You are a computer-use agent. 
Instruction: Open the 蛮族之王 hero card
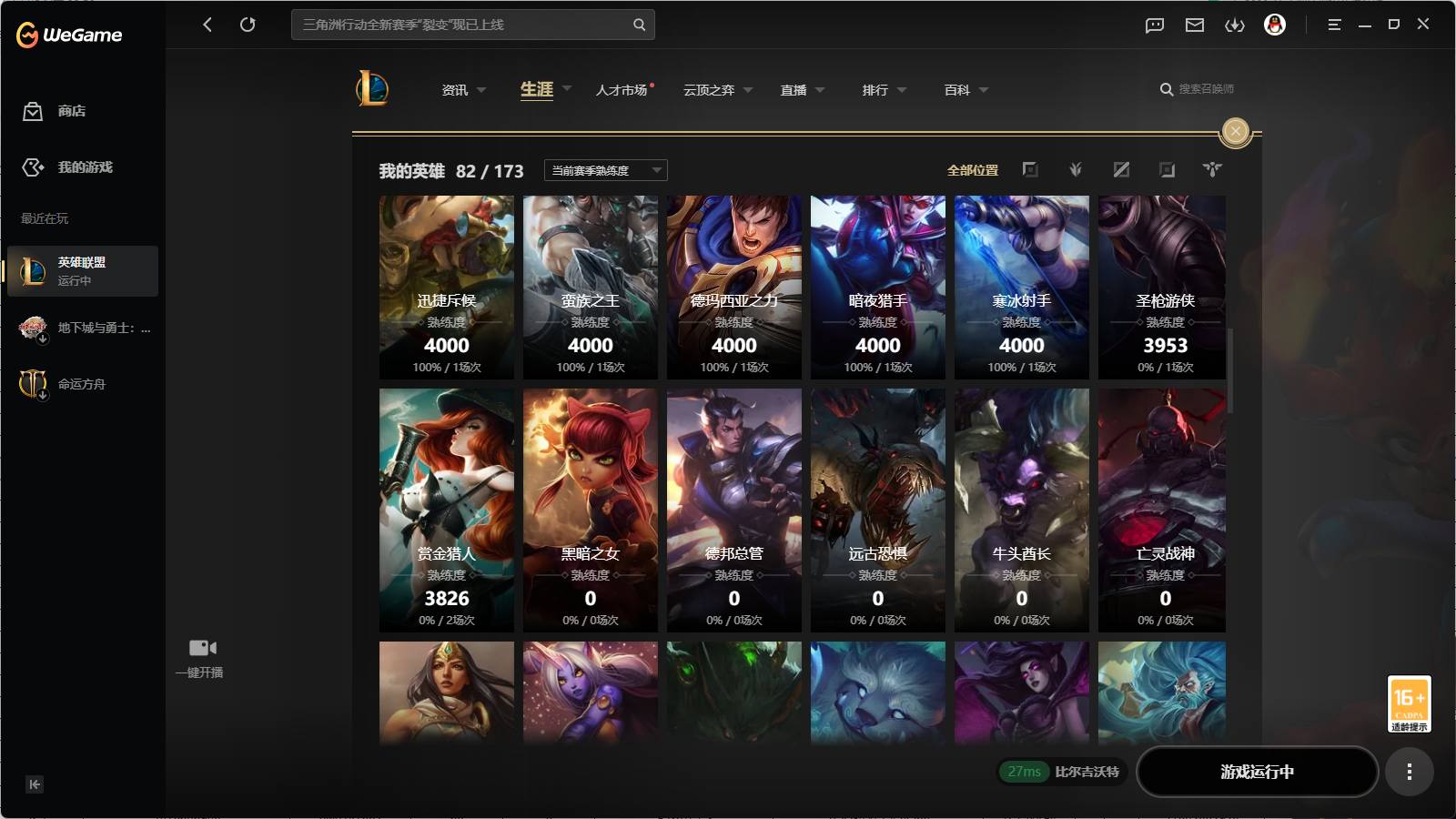pyautogui.click(x=591, y=288)
